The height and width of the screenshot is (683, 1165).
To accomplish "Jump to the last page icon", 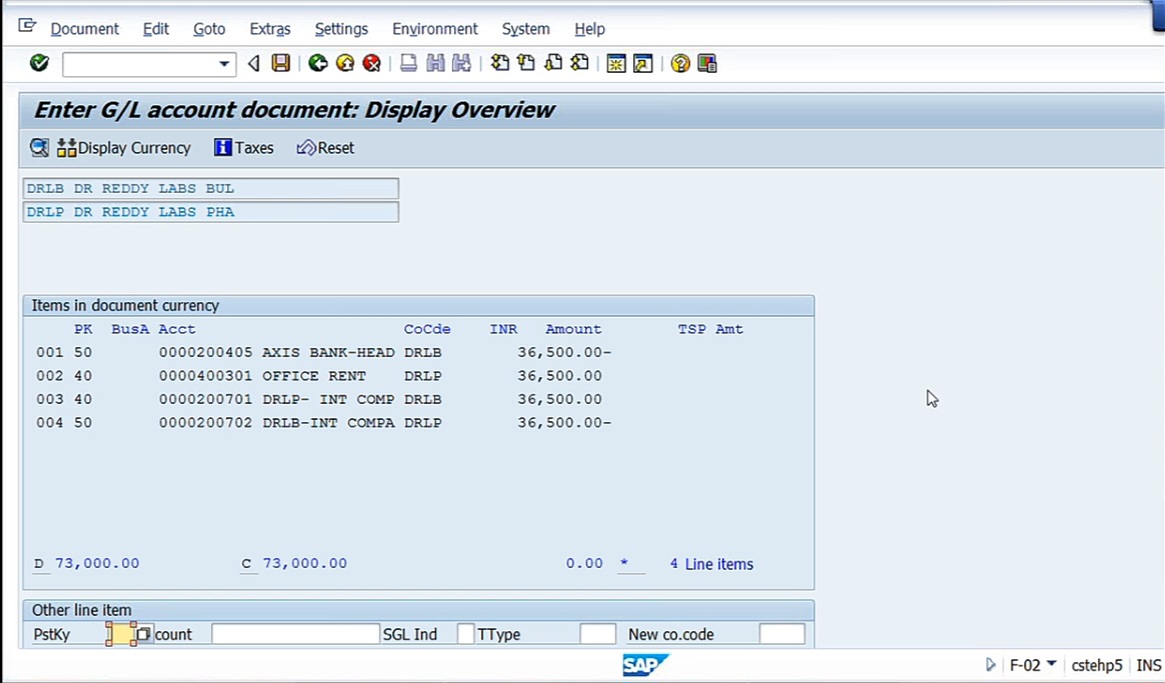I will click(580, 63).
